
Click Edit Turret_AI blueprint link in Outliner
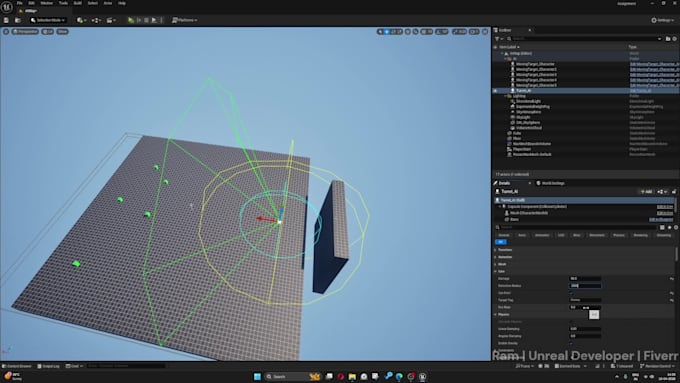(x=641, y=91)
